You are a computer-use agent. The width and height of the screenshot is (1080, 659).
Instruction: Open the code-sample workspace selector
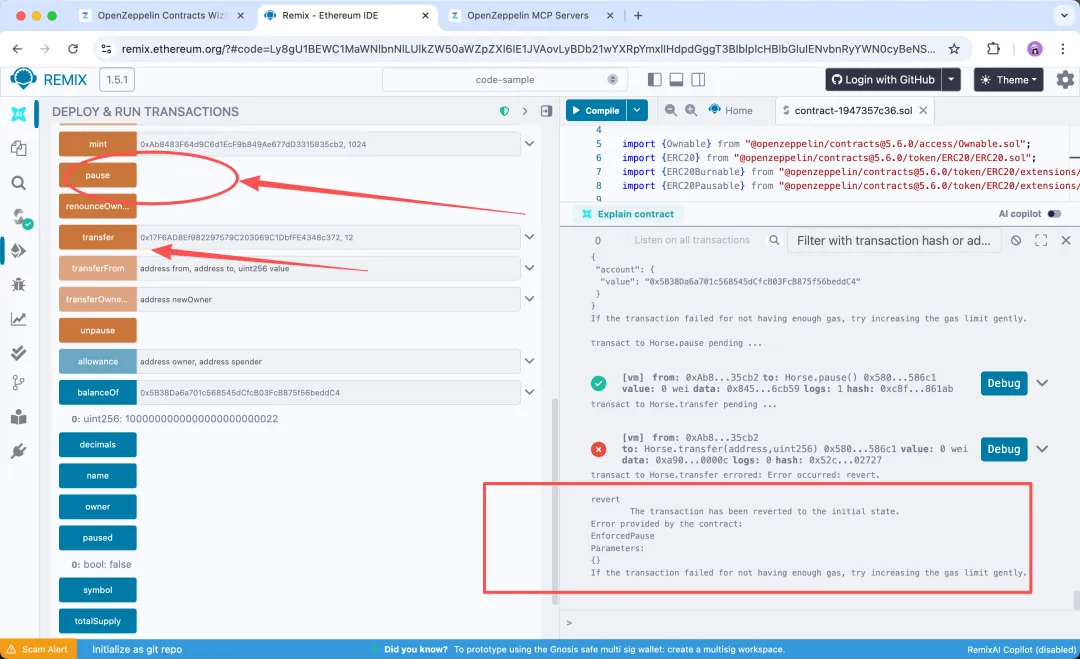tap(504, 79)
